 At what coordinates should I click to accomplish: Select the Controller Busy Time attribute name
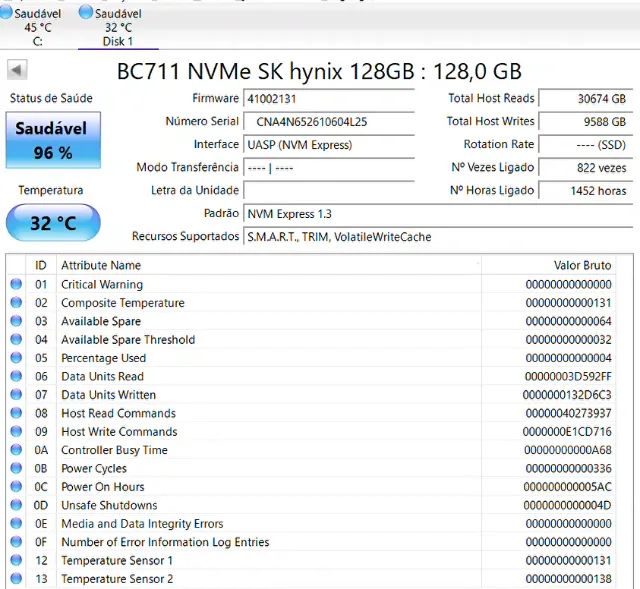pyautogui.click(x=114, y=450)
